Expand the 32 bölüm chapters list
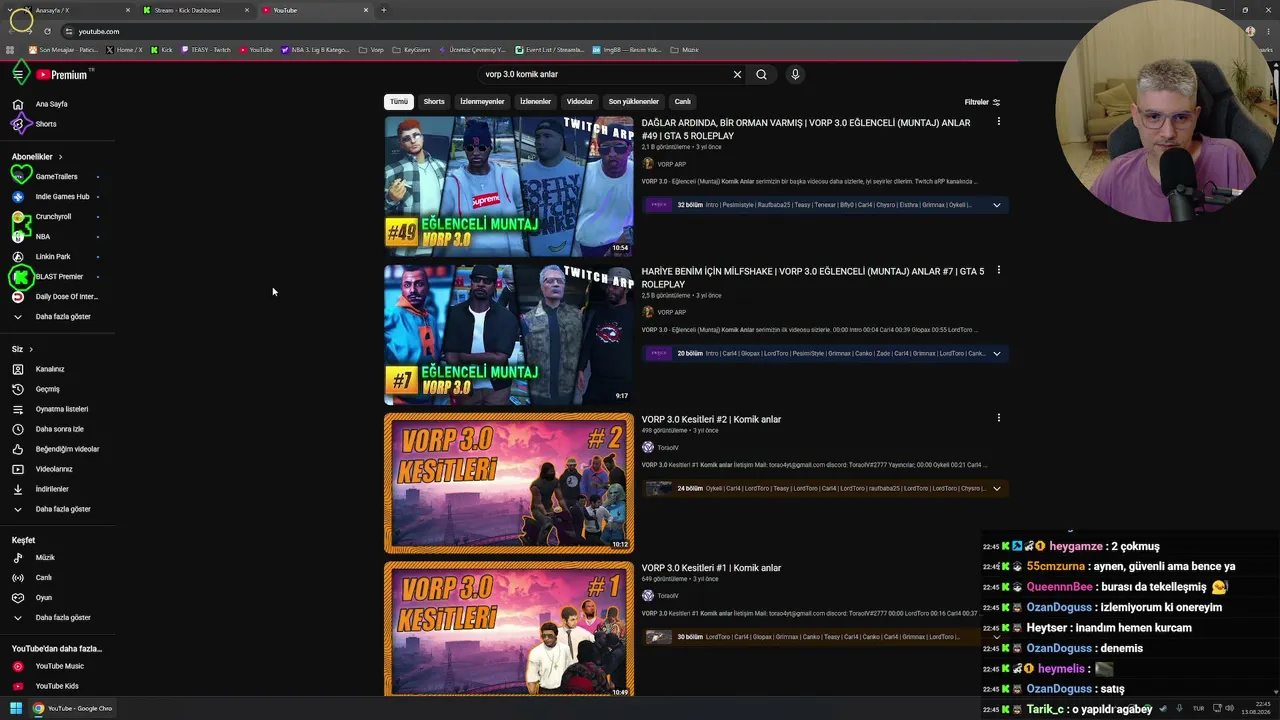The width and height of the screenshot is (1280, 720). pyautogui.click(x=996, y=205)
